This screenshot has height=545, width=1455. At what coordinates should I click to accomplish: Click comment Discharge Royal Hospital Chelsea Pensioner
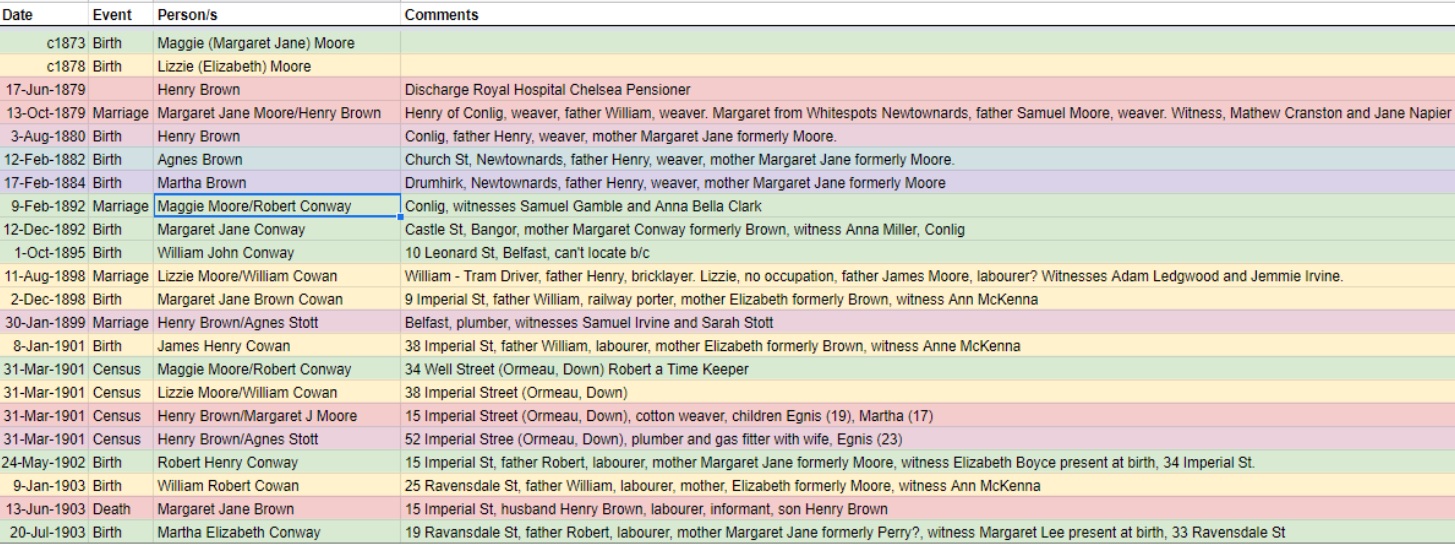(927, 90)
